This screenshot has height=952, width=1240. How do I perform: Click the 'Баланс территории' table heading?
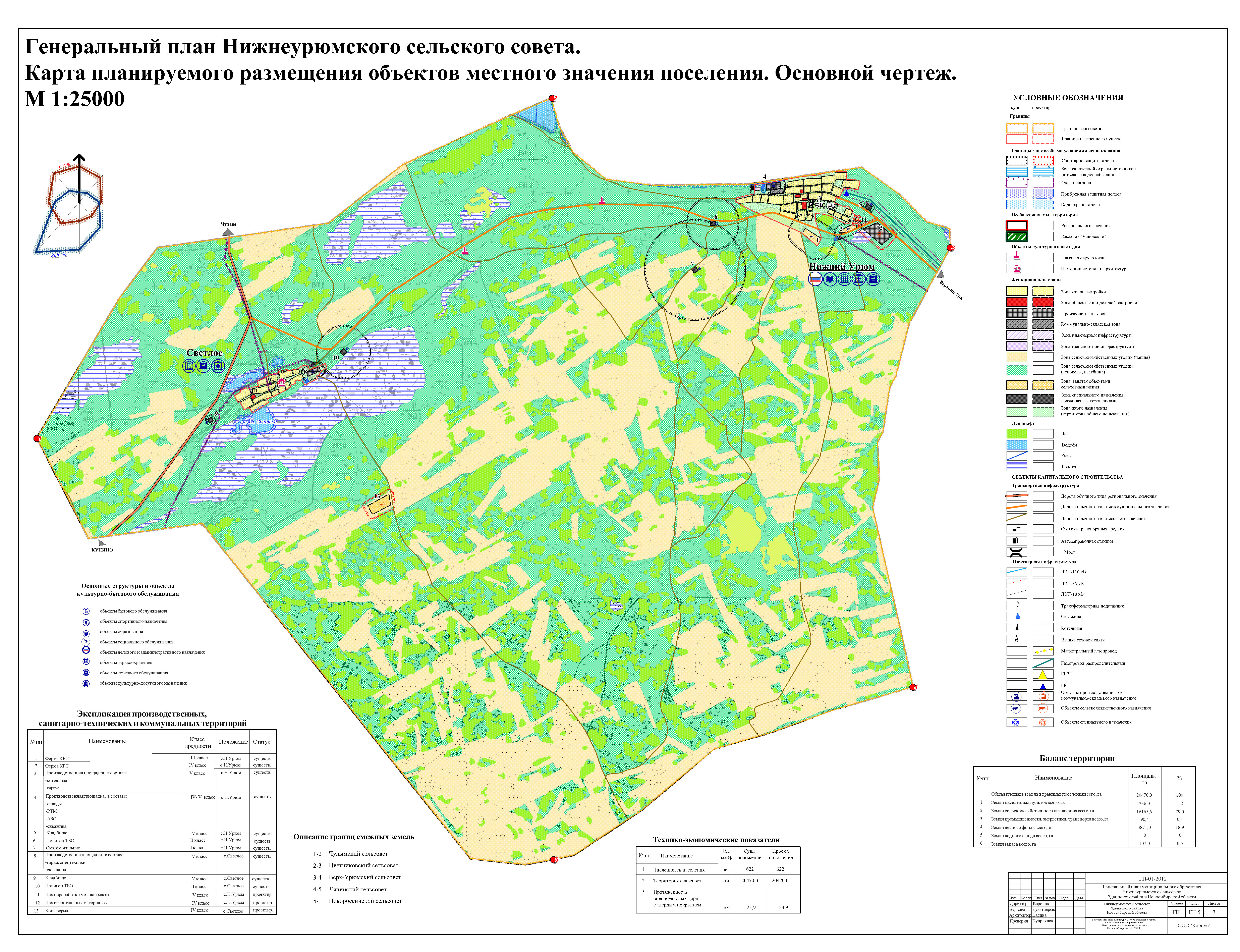click(x=1077, y=758)
